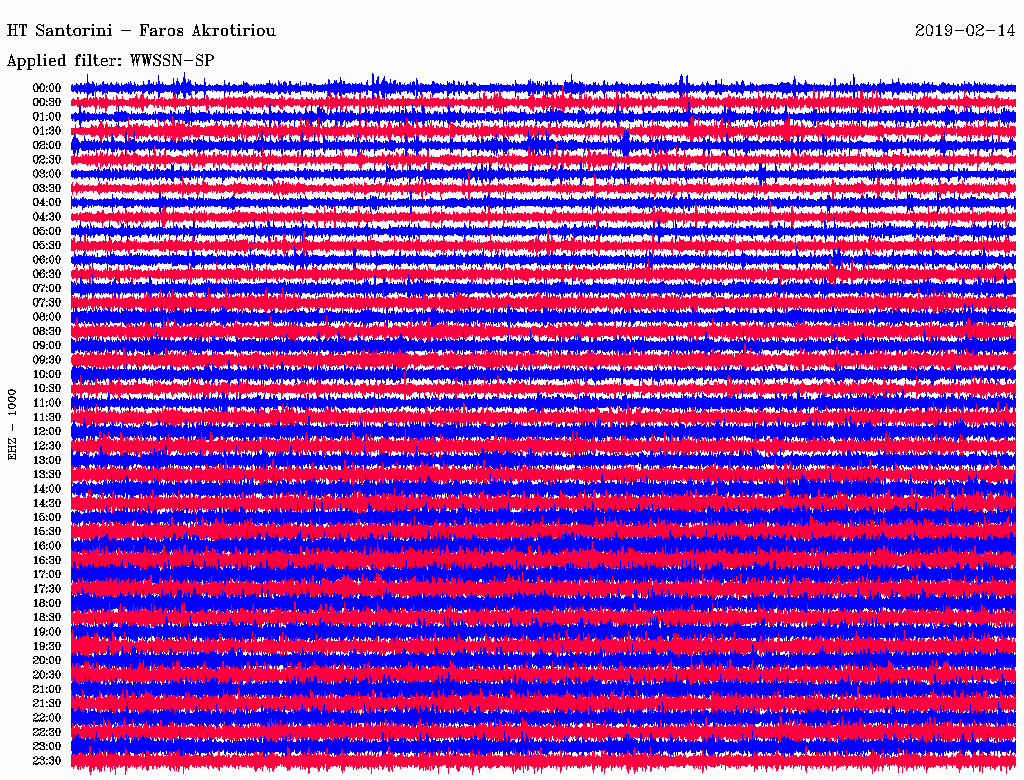The width and height of the screenshot is (1024, 780).
Task: Select the 19:30 time label
Action: pos(47,646)
